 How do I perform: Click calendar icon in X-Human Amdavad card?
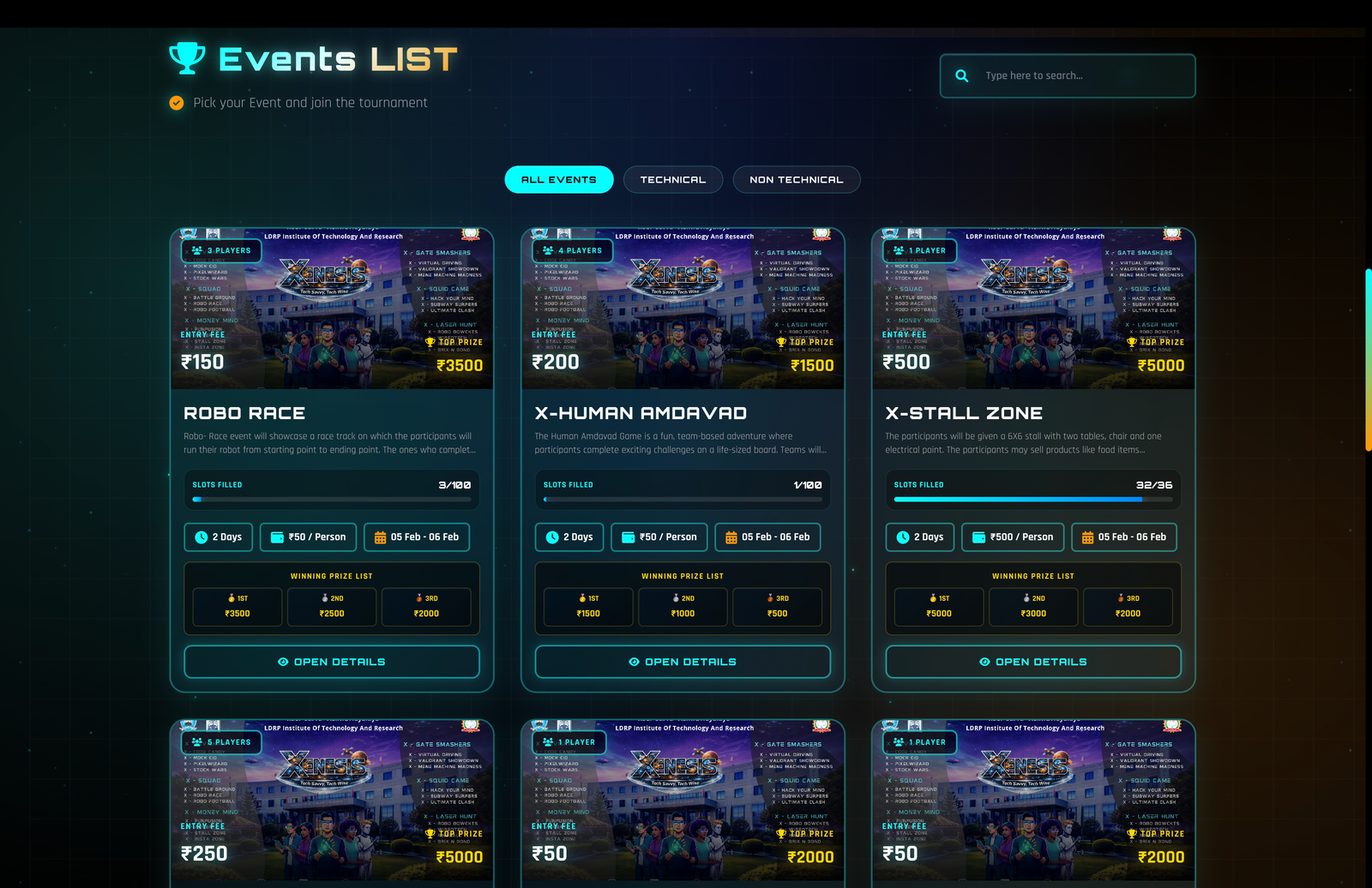[731, 537]
